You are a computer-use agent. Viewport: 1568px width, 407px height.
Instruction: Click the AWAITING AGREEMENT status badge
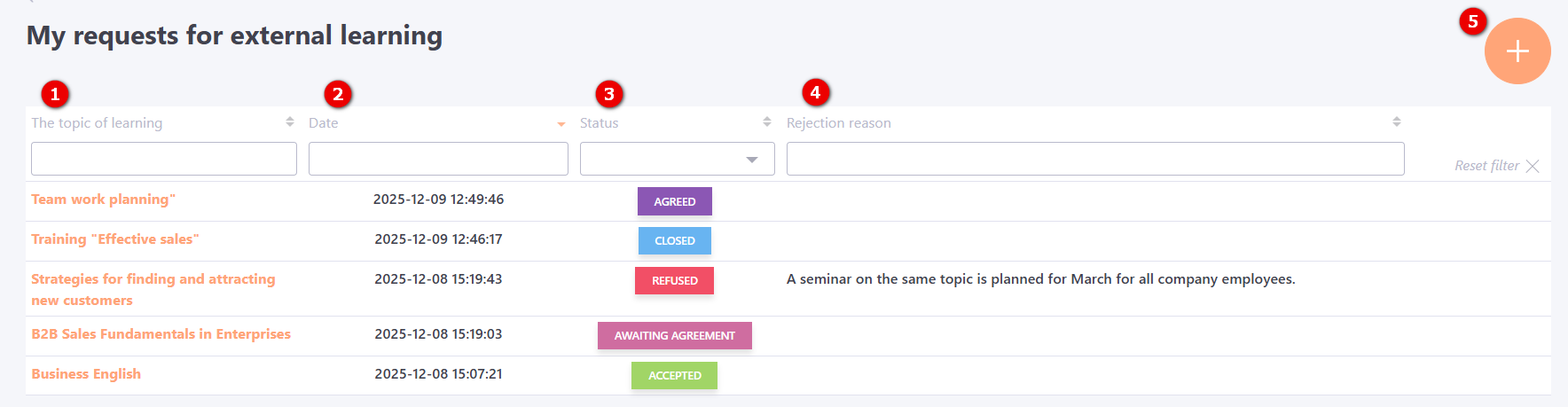pyautogui.click(x=674, y=335)
